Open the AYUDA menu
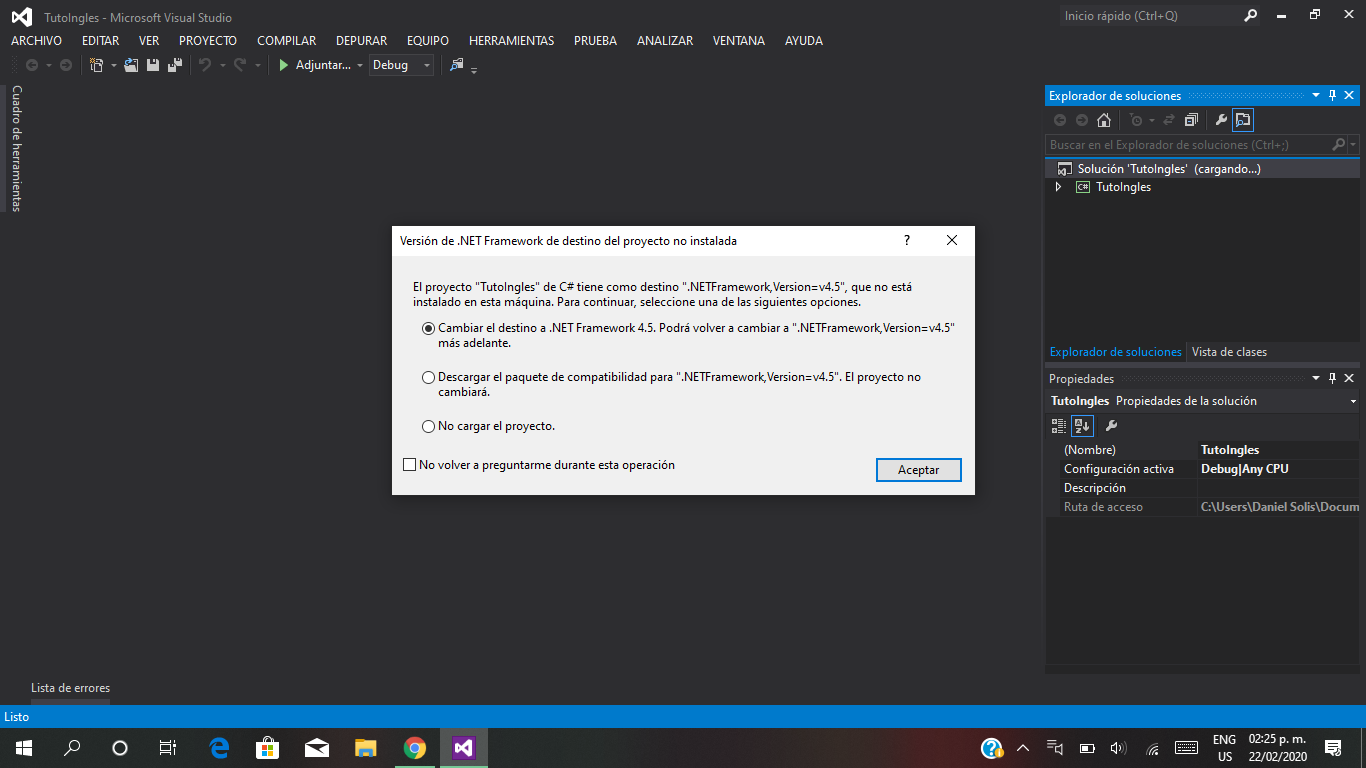The height and width of the screenshot is (768, 1366). [x=804, y=41]
